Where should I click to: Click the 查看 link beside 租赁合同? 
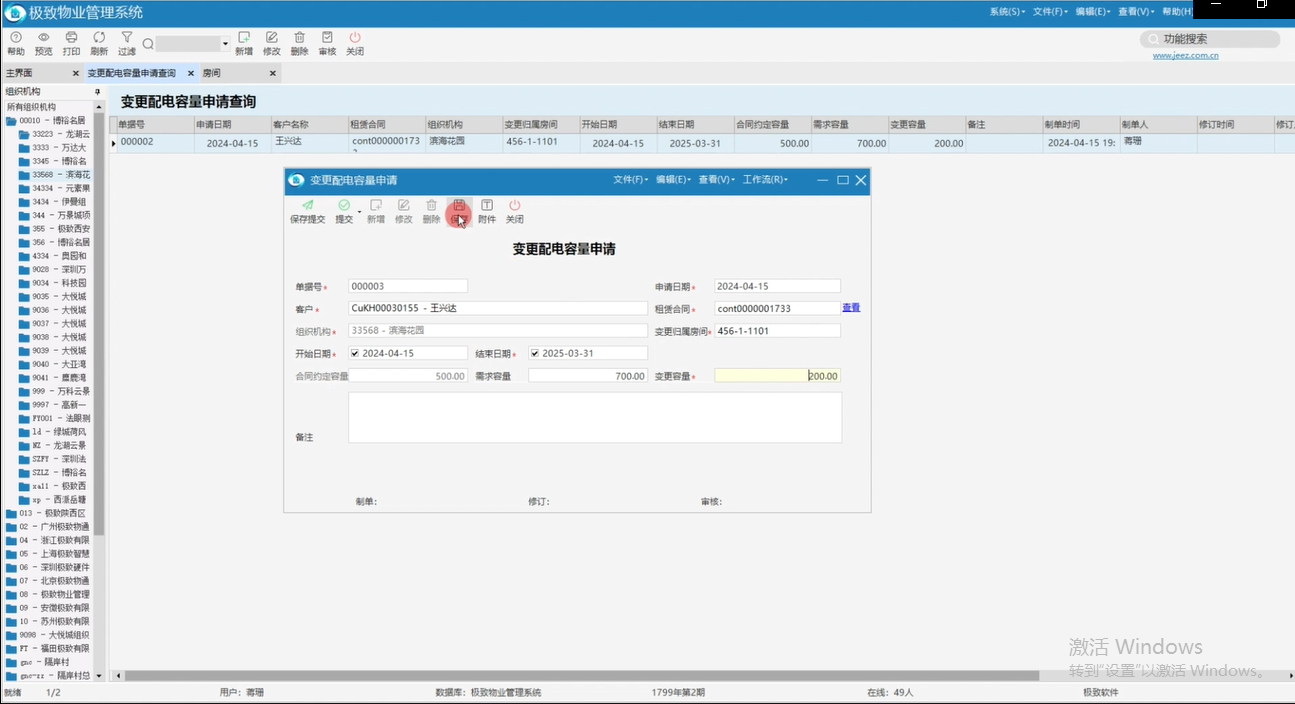click(851, 308)
